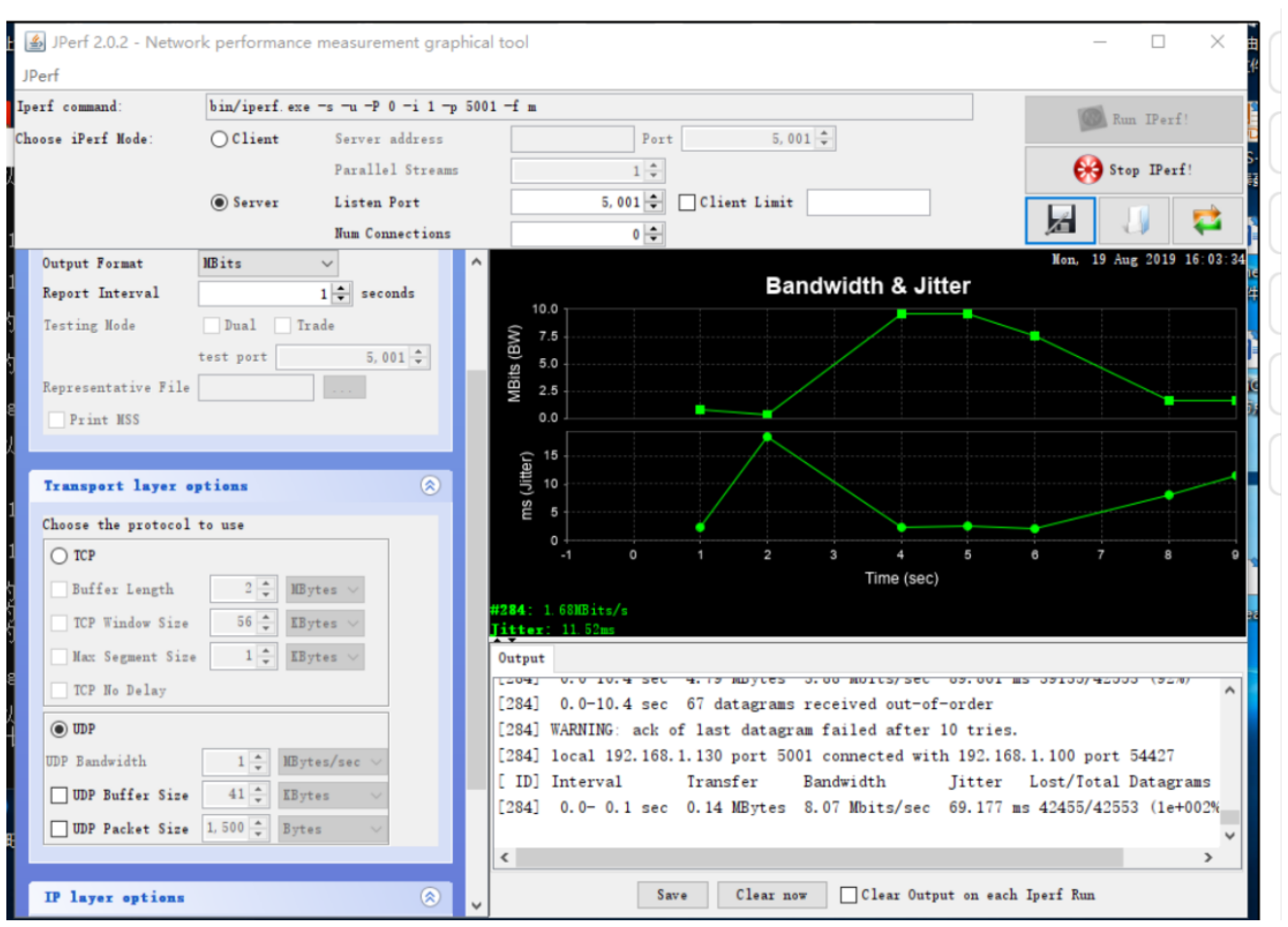
Task: Click the Client Limit text field
Action: [x=868, y=203]
